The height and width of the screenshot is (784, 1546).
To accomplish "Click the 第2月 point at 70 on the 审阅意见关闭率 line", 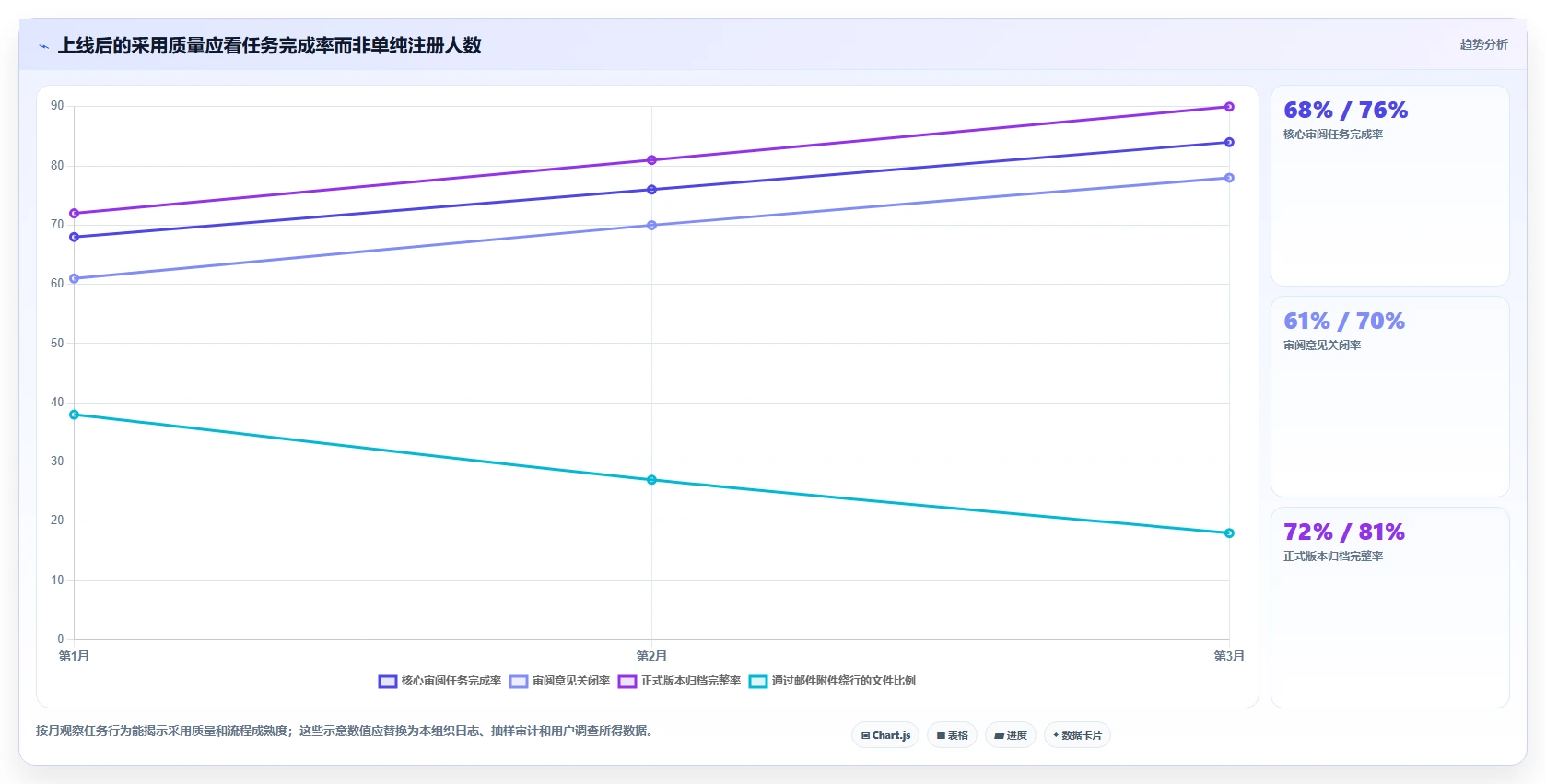I will tap(651, 225).
